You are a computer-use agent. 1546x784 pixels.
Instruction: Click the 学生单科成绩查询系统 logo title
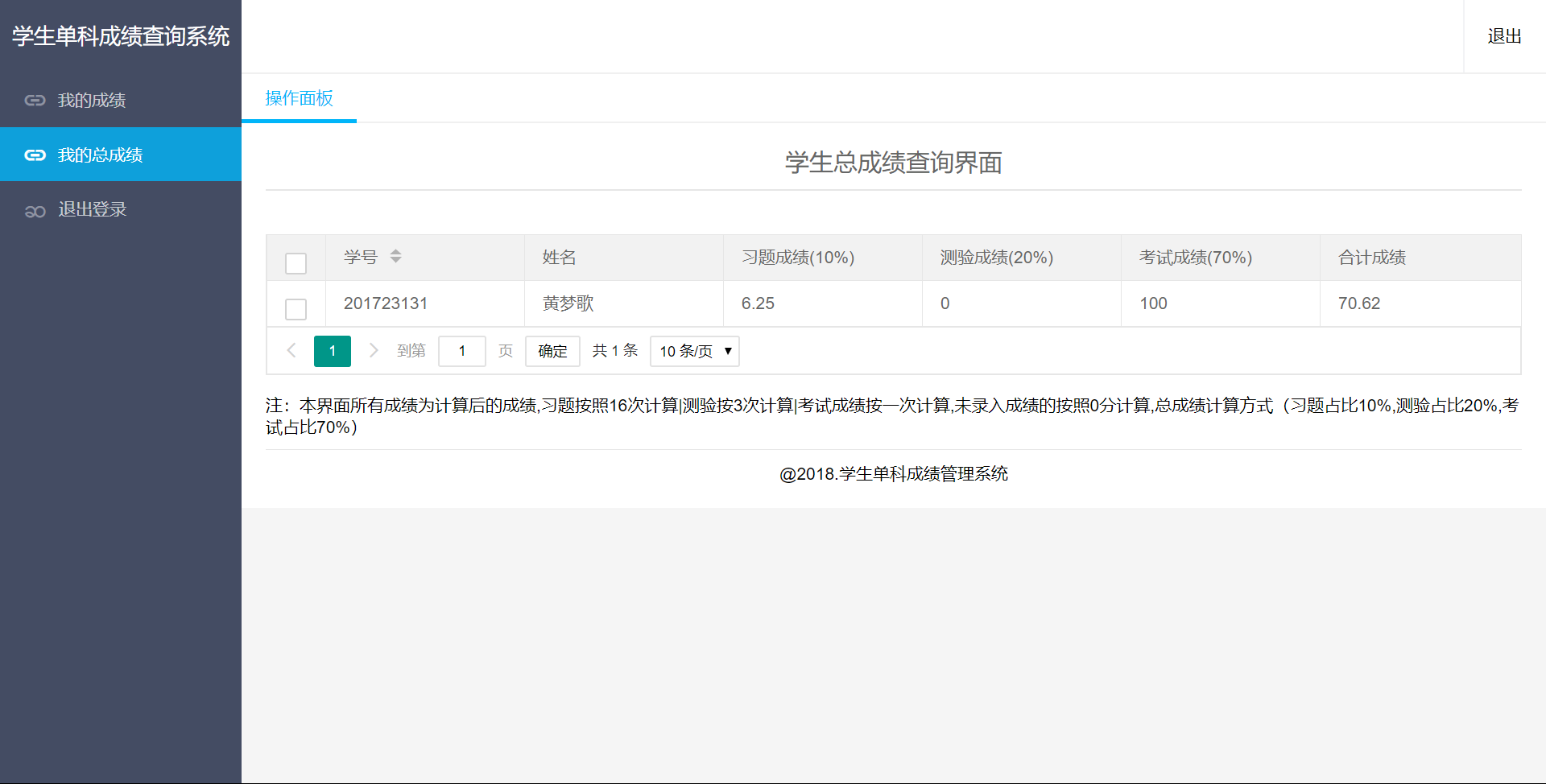121,36
